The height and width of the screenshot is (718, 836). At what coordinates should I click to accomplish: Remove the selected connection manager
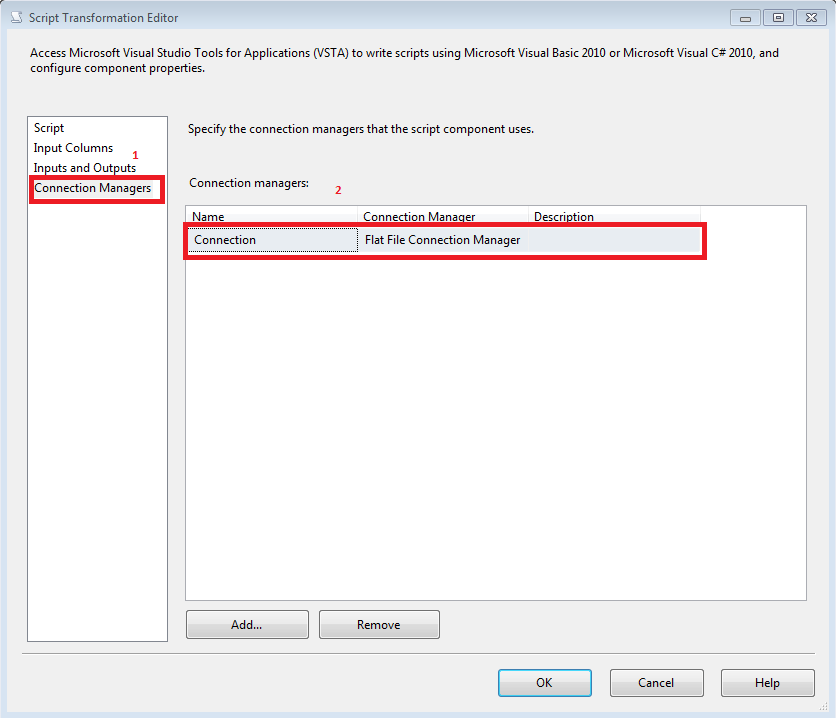click(378, 624)
